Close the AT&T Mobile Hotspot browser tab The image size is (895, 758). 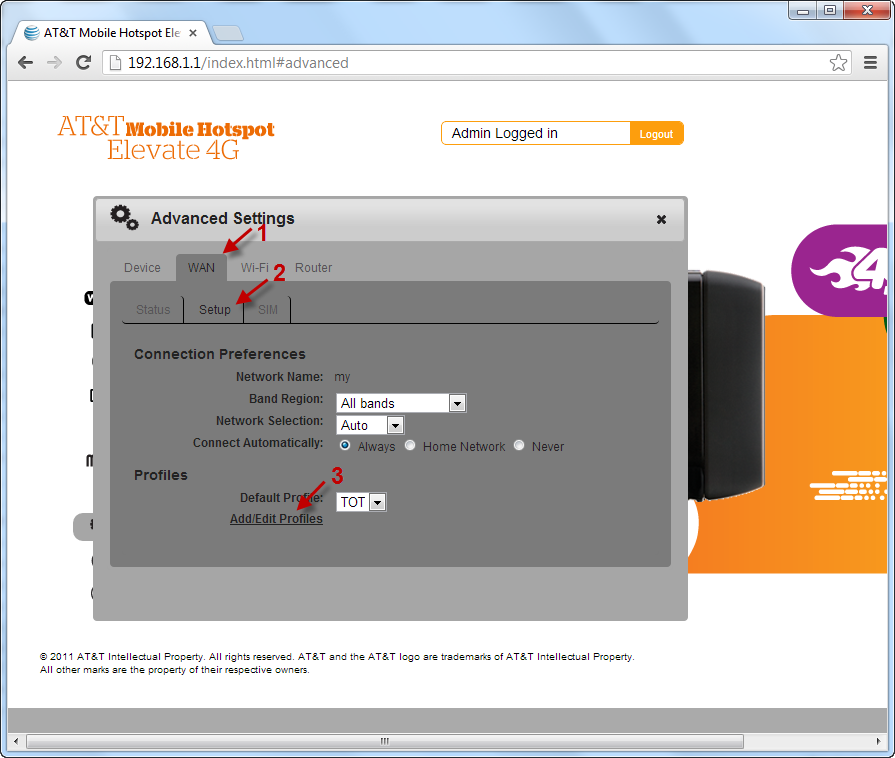coord(193,33)
